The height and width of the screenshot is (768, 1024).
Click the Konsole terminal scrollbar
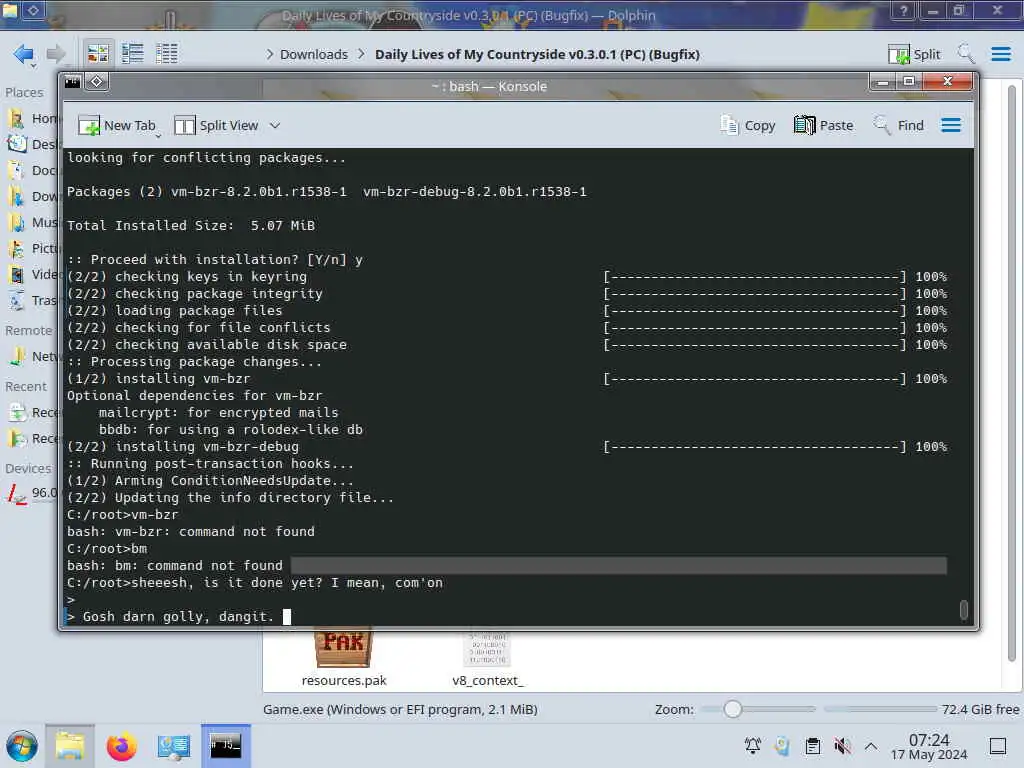[x=963, y=610]
